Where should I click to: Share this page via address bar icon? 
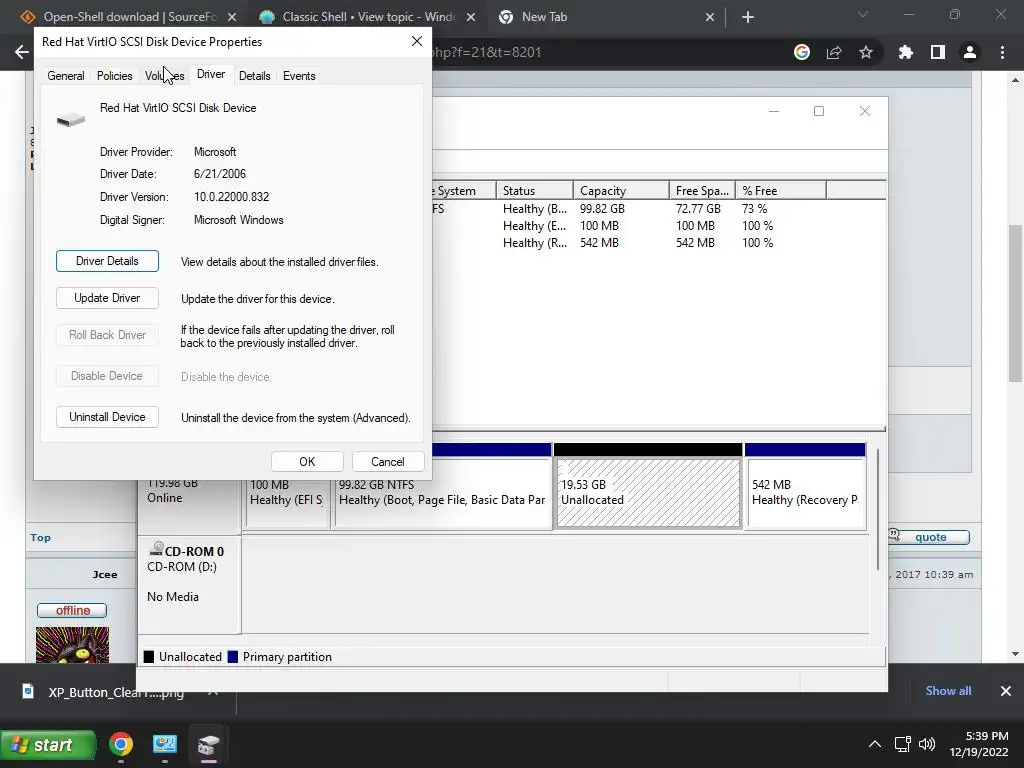tap(834, 52)
